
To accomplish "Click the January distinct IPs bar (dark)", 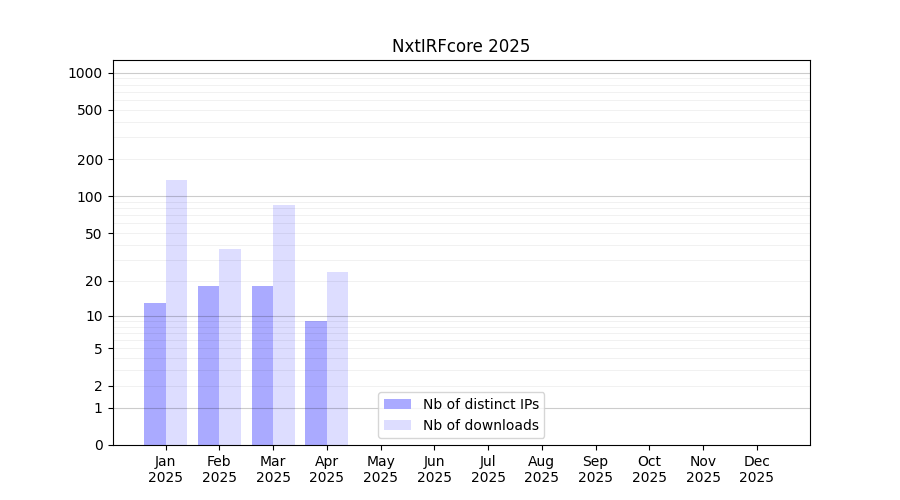I will tap(155, 374).
